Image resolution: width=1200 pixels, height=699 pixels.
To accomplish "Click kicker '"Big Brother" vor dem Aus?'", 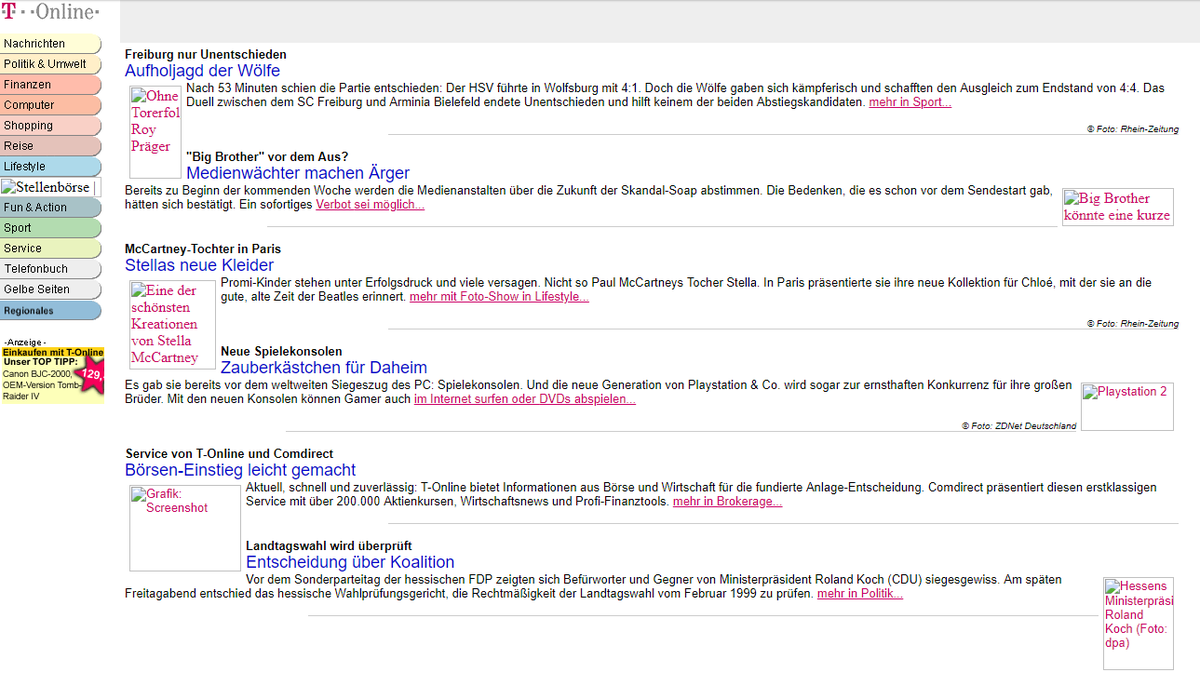I will (267, 157).
